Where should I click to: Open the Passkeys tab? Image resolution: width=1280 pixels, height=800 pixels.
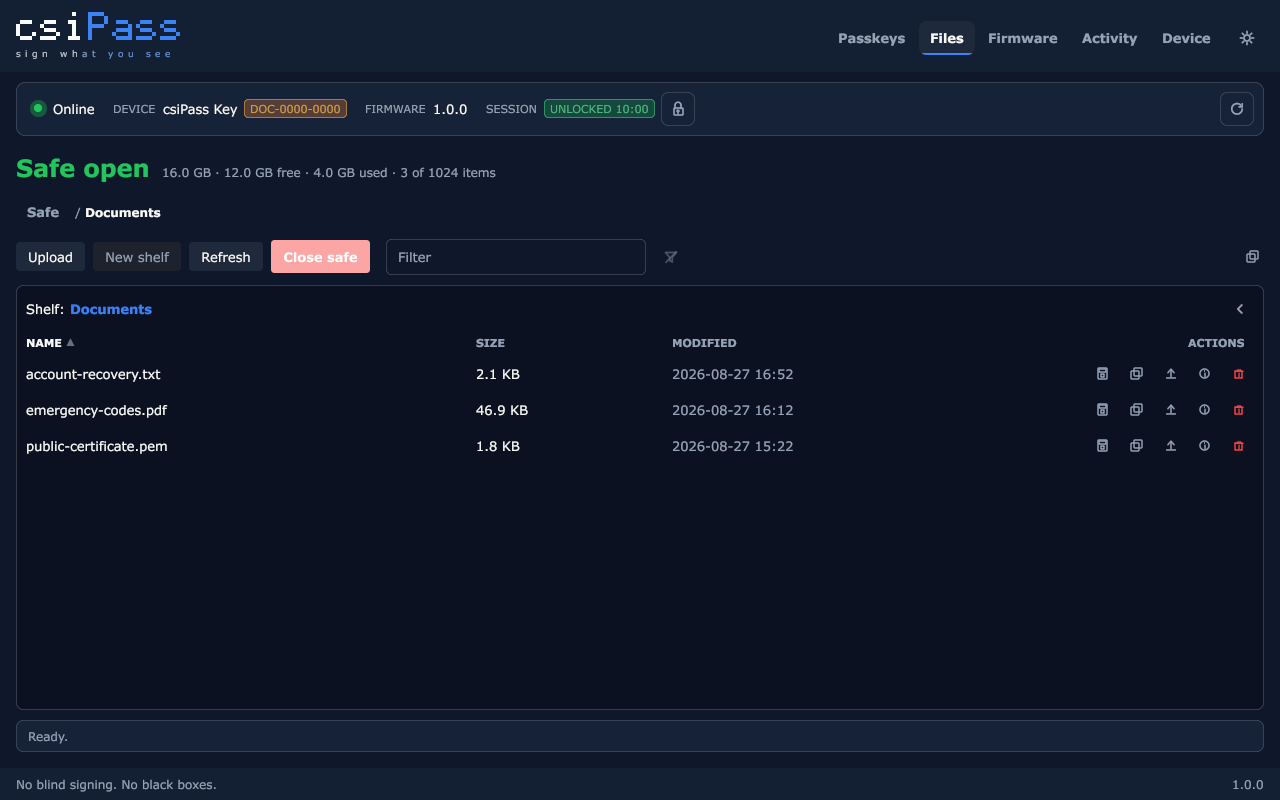point(871,38)
